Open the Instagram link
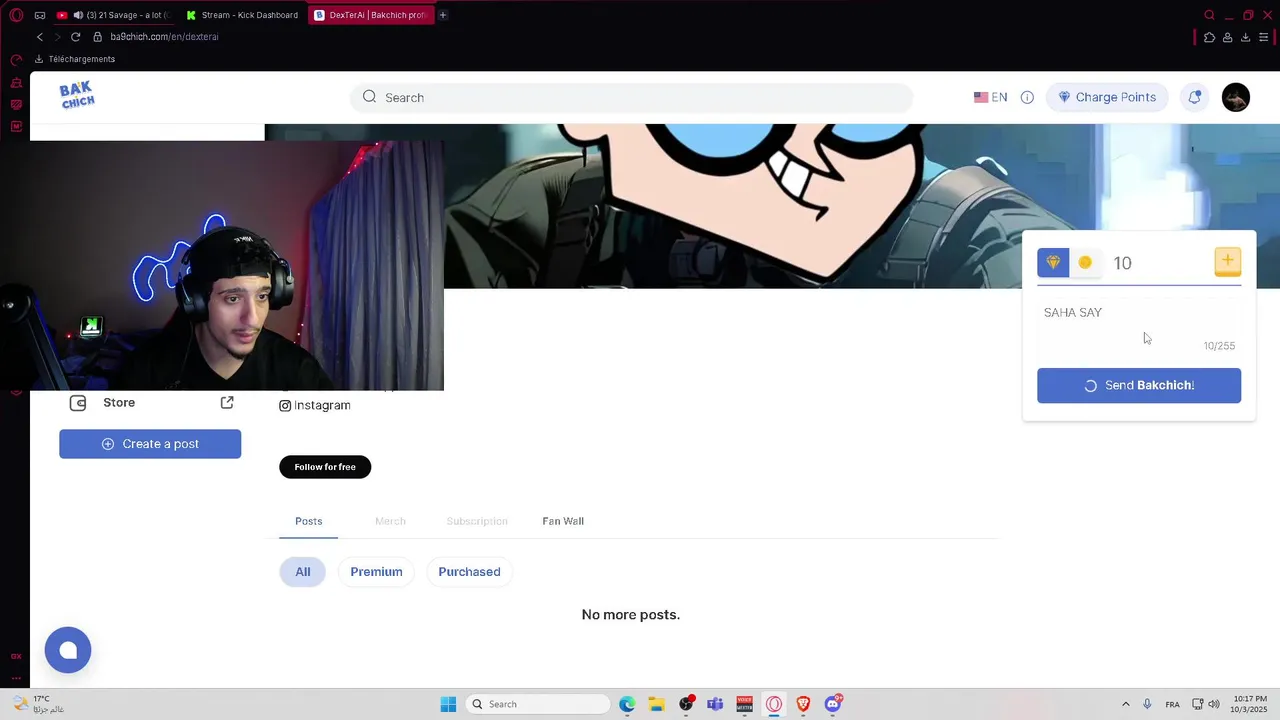 (315, 405)
